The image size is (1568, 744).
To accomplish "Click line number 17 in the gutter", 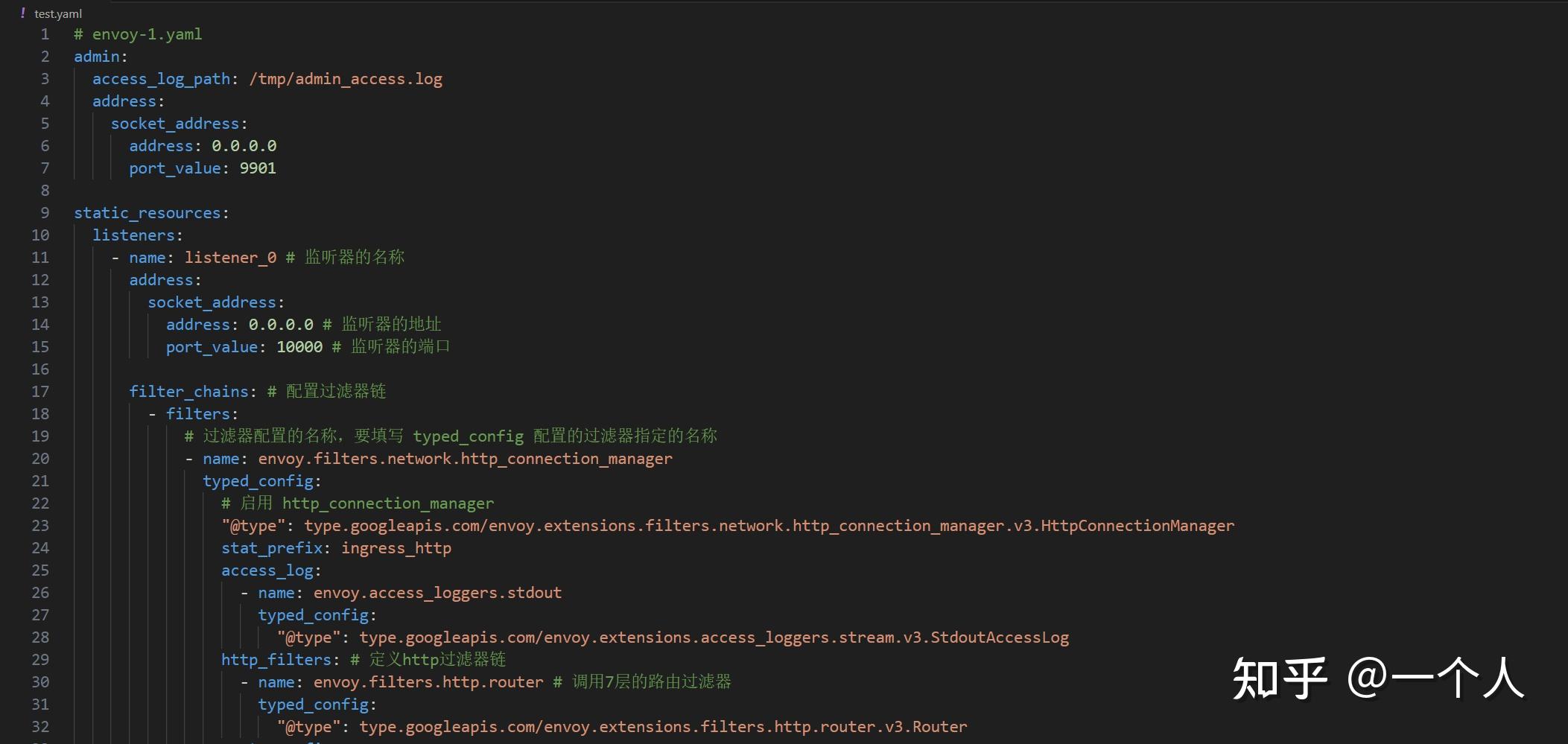I will [x=40, y=392].
